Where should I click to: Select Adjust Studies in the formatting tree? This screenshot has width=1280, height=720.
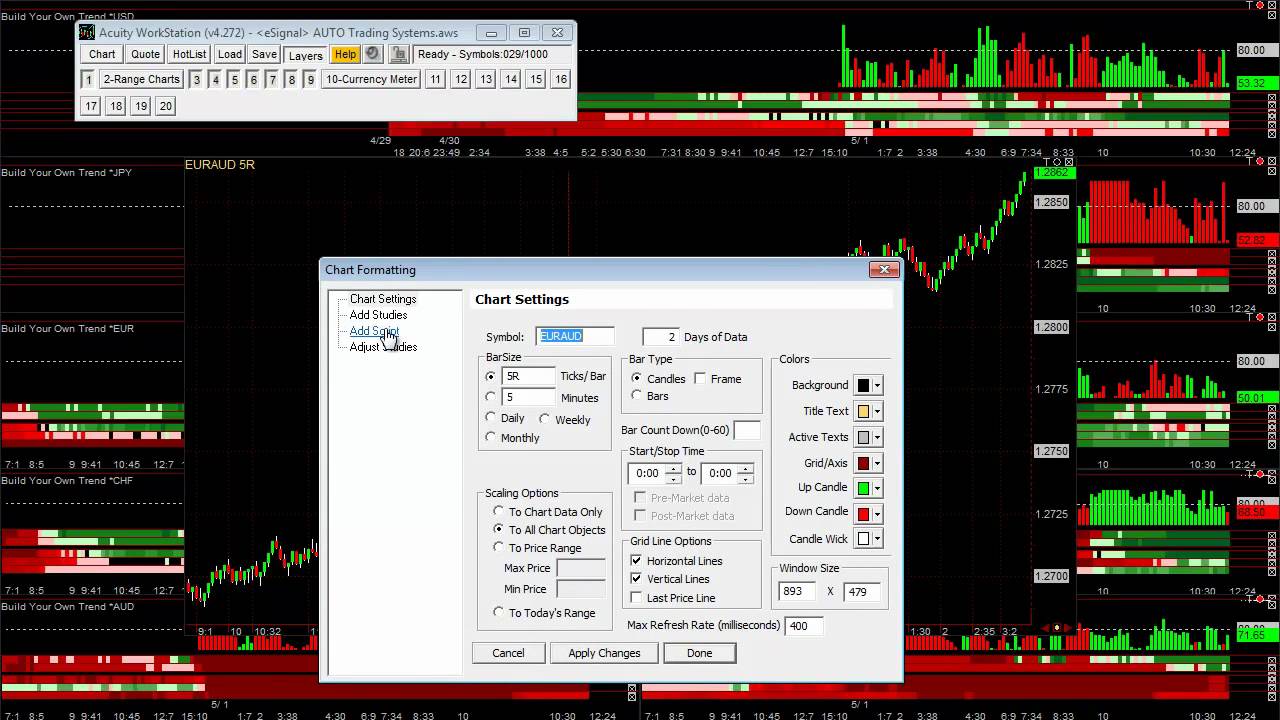(383, 347)
